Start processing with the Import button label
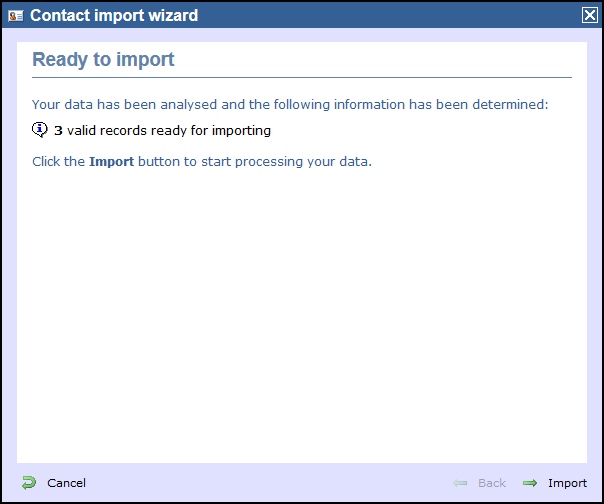This screenshot has width=604, height=504. (567, 483)
